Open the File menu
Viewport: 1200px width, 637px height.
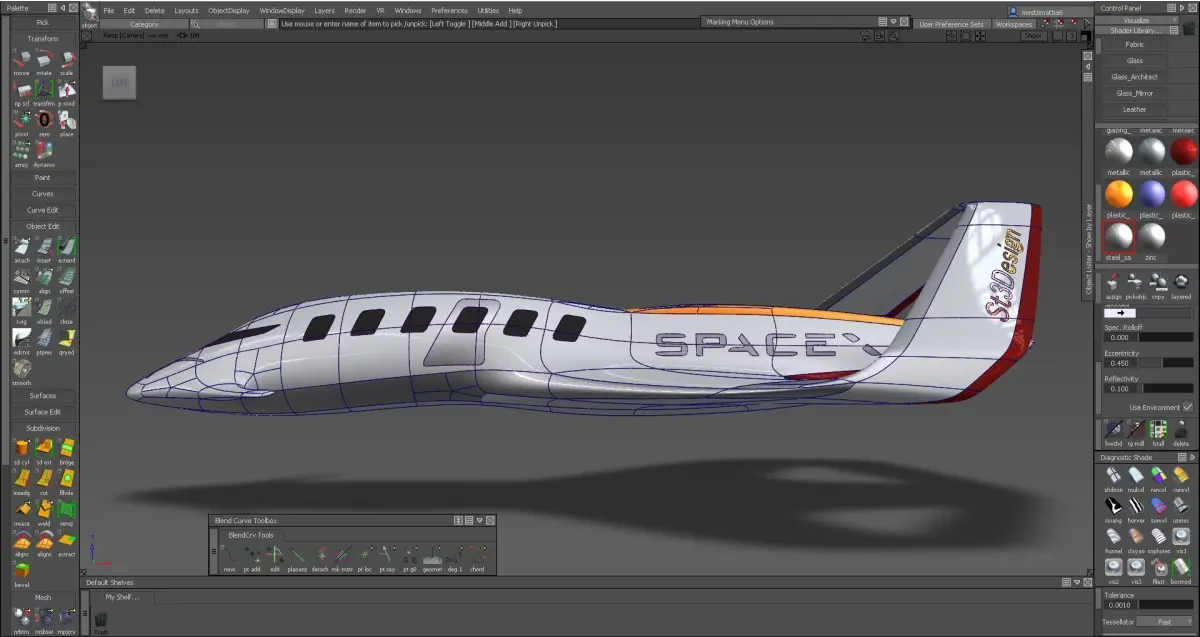[108, 10]
